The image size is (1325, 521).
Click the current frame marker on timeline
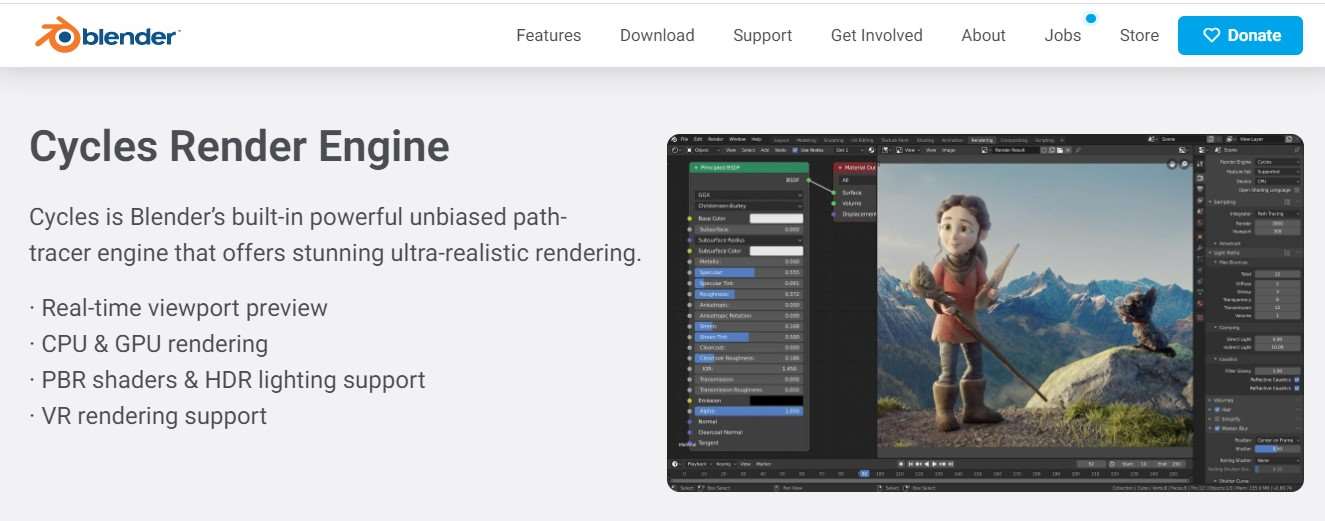[864, 473]
